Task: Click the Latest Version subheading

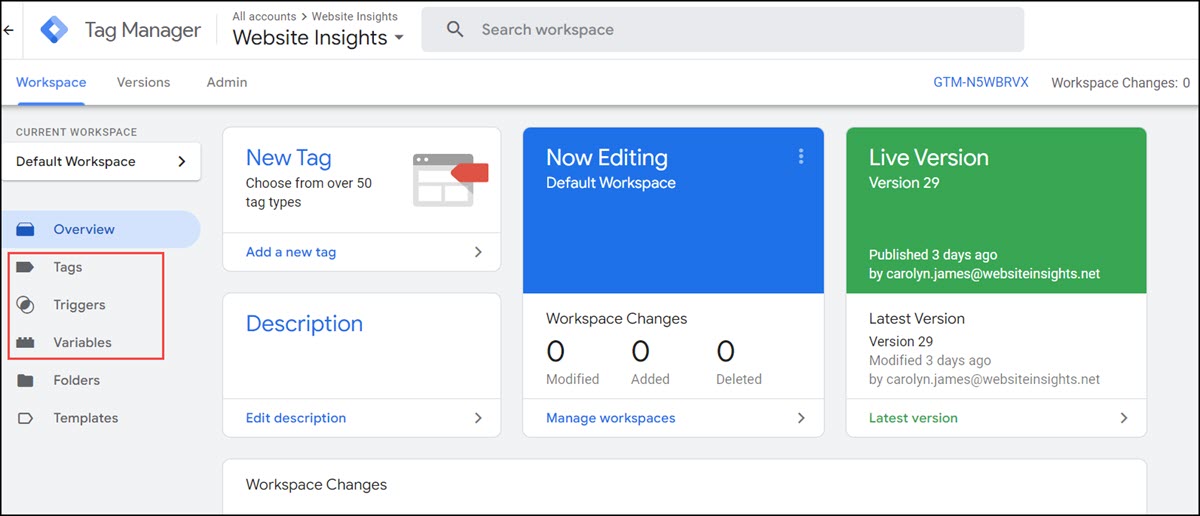Action: click(x=917, y=319)
